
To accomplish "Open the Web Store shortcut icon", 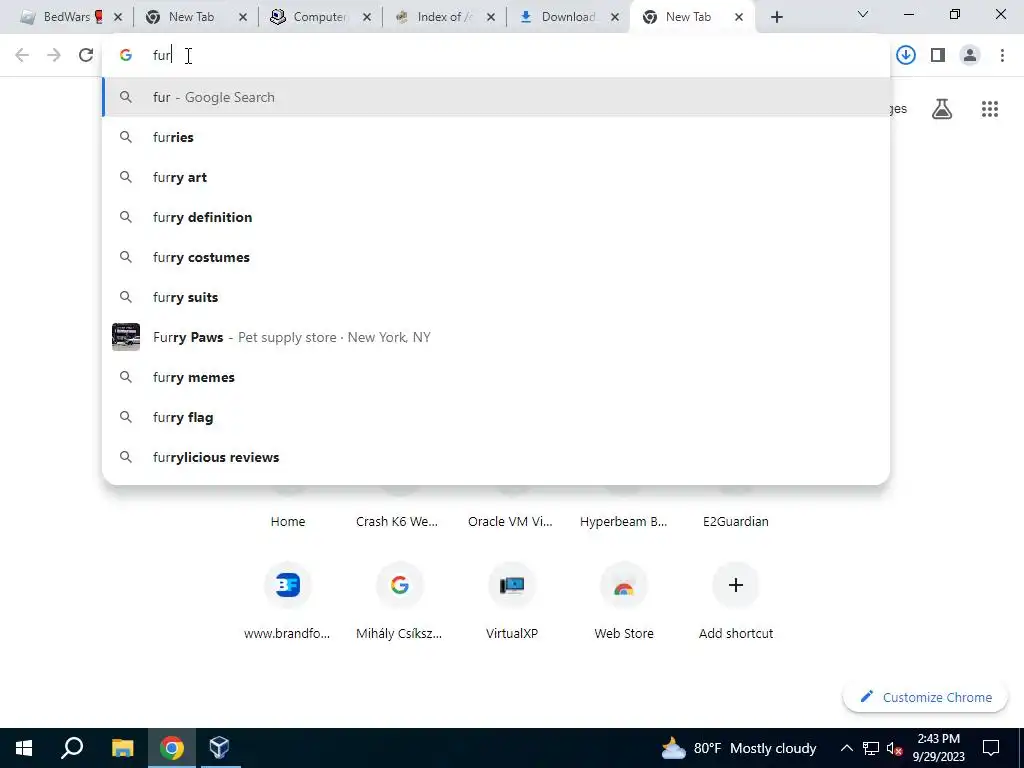I will (x=624, y=584).
